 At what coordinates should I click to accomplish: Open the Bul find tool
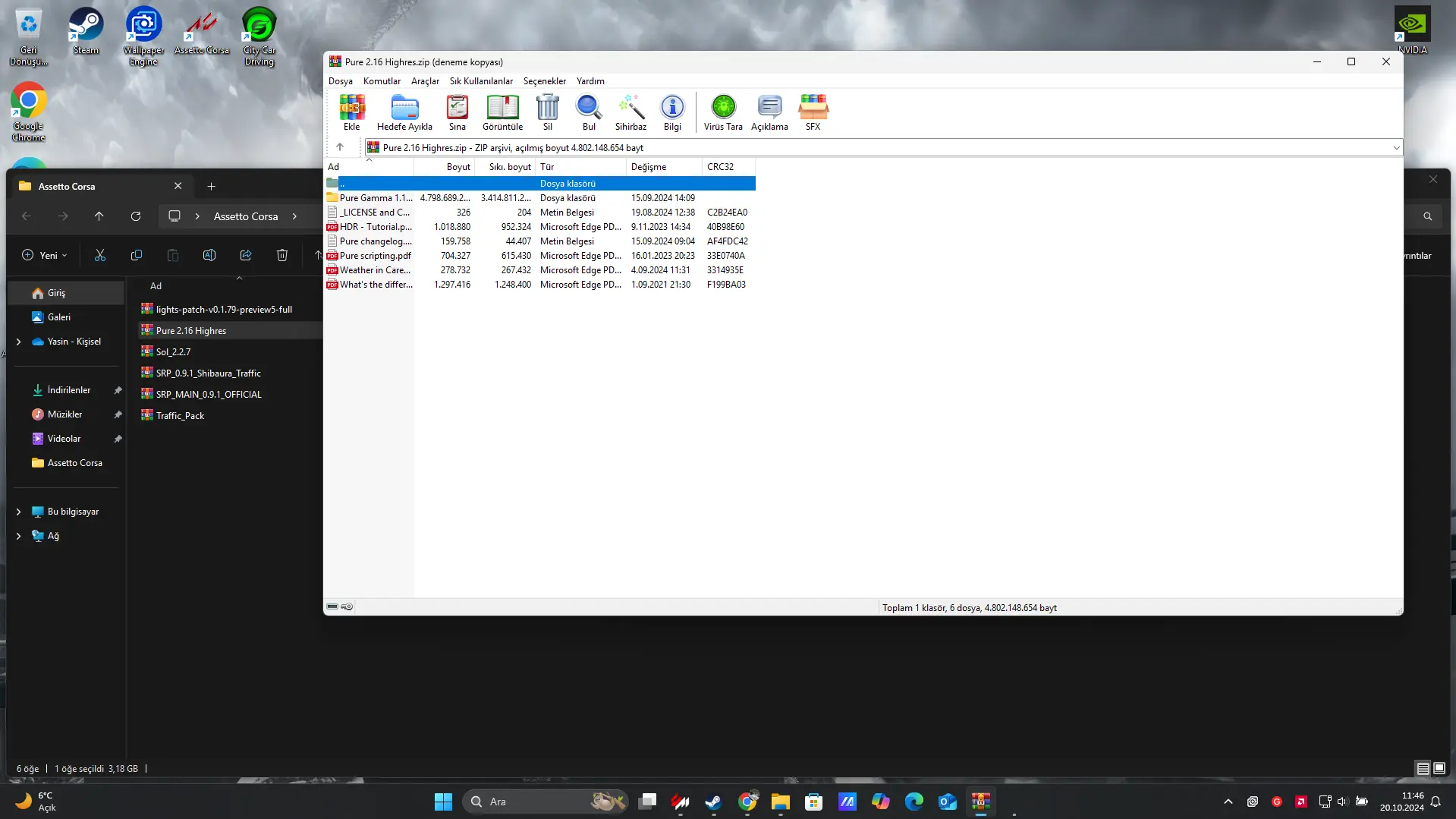tap(589, 112)
